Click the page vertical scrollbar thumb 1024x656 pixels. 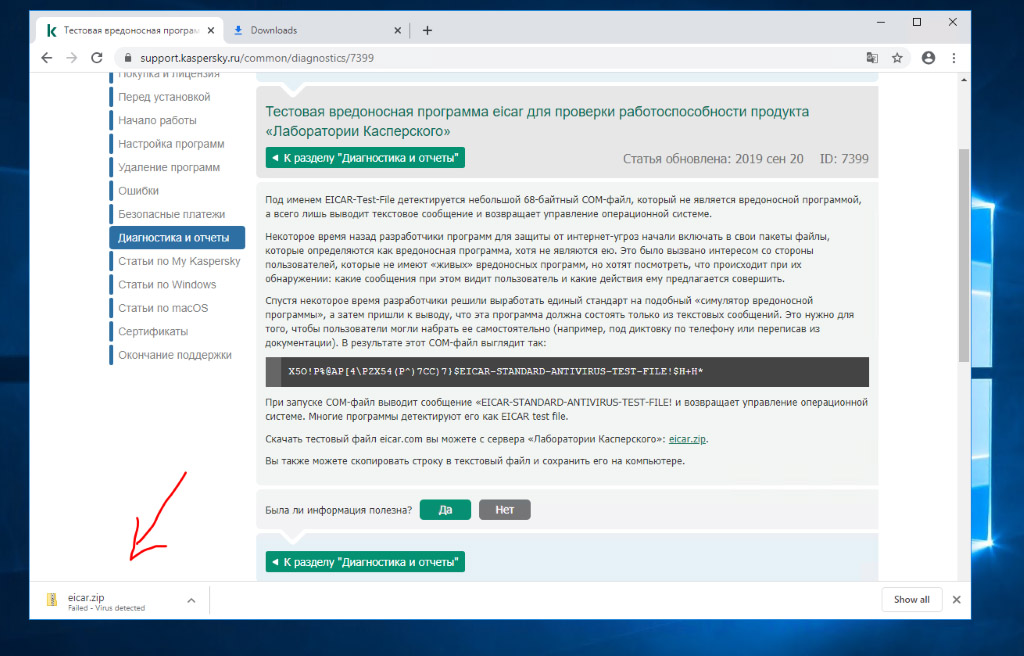click(x=964, y=255)
